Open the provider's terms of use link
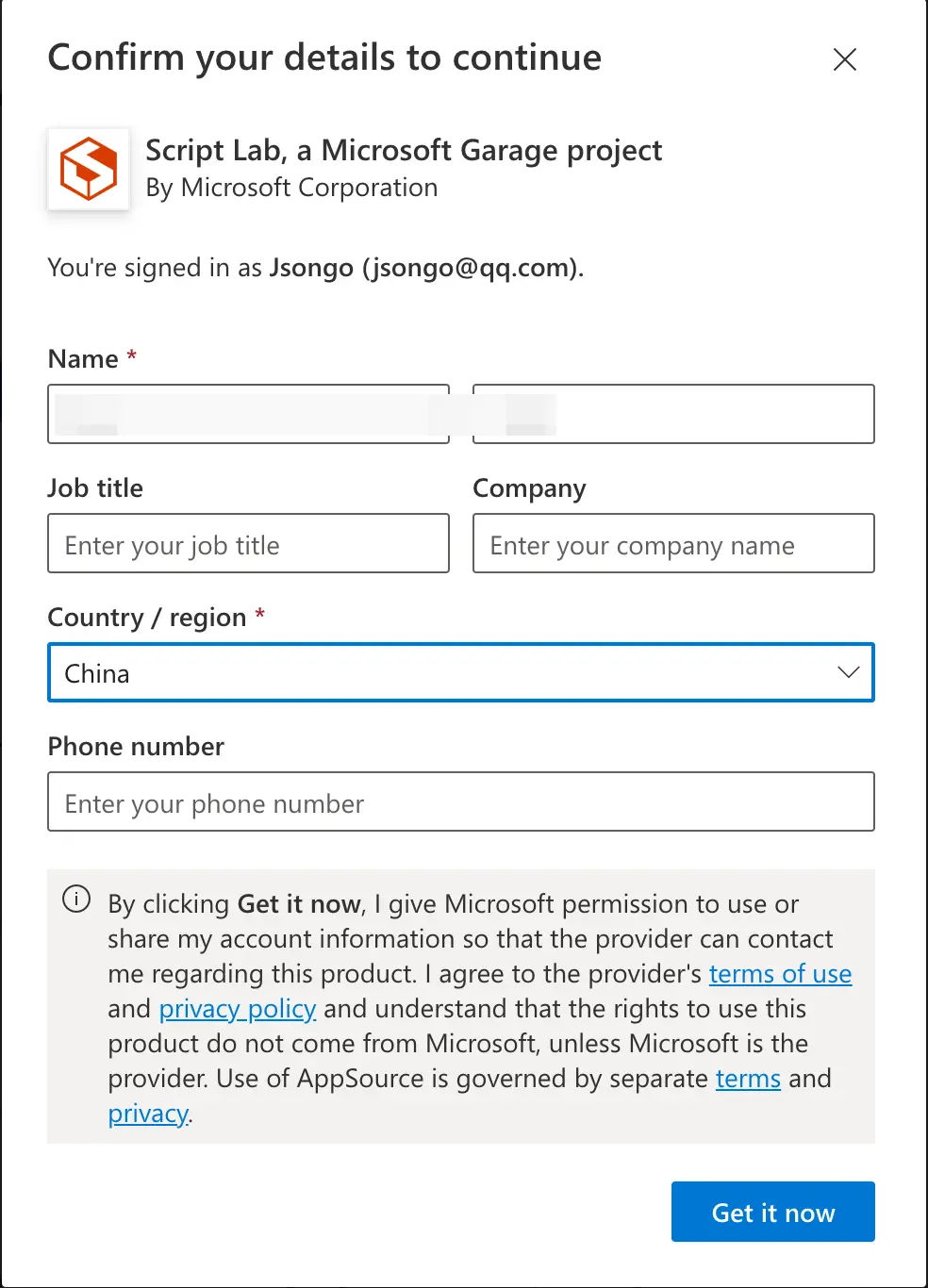Image resolution: width=928 pixels, height=1288 pixels. tap(780, 974)
